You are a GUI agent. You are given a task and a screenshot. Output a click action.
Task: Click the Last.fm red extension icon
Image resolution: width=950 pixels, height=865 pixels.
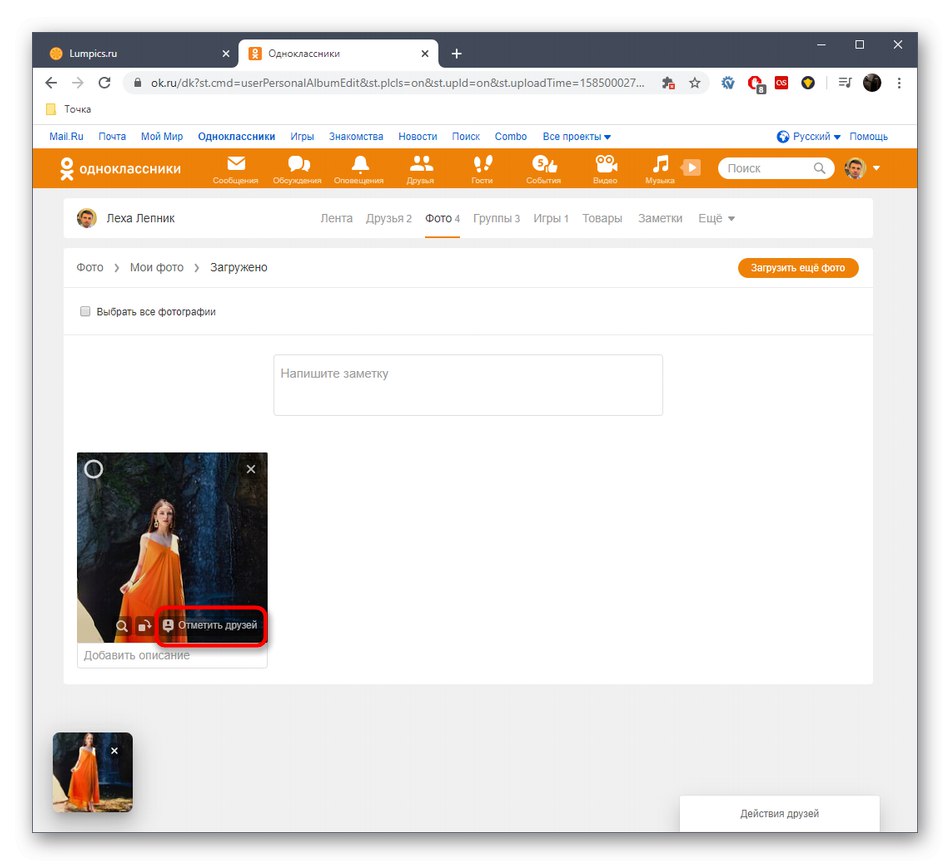coord(782,82)
